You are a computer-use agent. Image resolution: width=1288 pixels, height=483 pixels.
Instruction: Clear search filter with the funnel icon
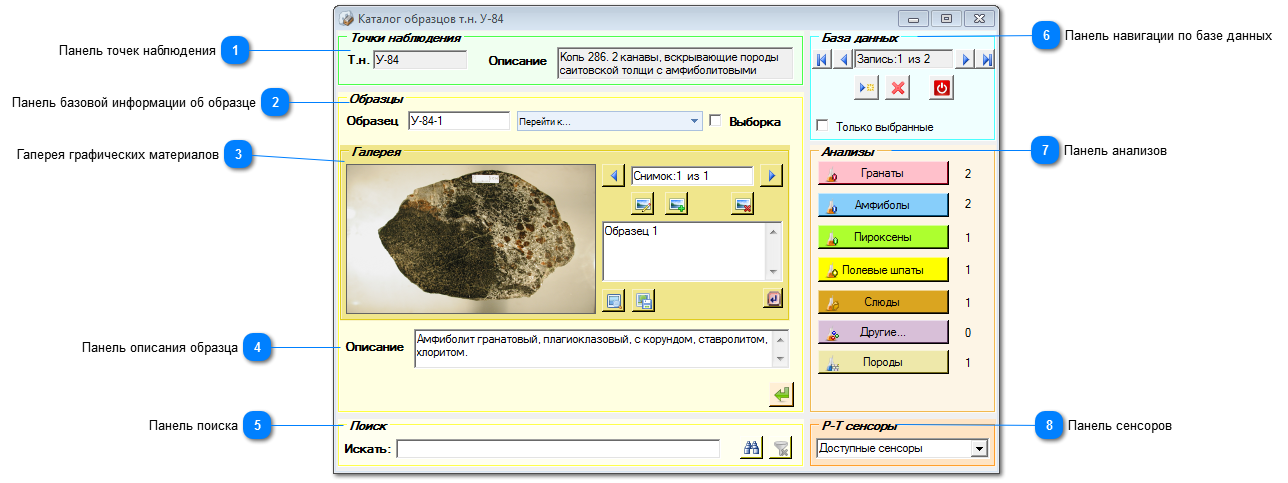point(781,449)
